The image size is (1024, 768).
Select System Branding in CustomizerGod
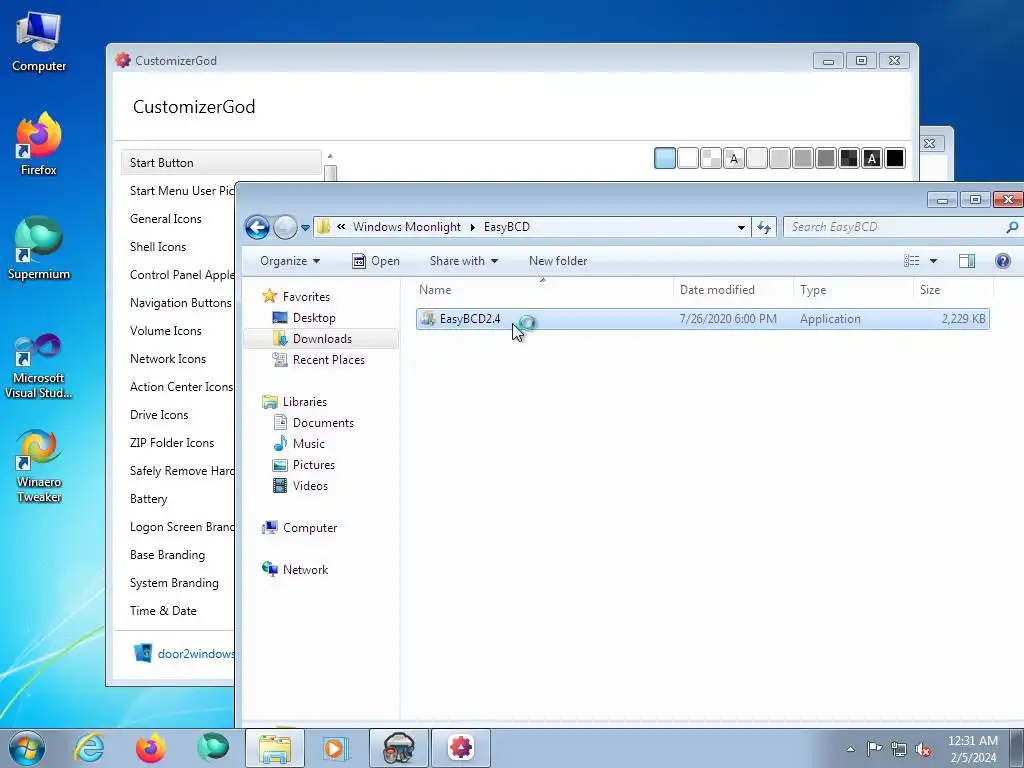(174, 583)
